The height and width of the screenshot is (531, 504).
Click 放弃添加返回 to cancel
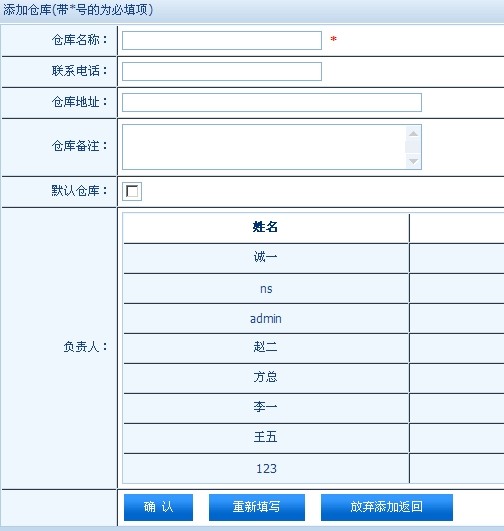[387, 507]
